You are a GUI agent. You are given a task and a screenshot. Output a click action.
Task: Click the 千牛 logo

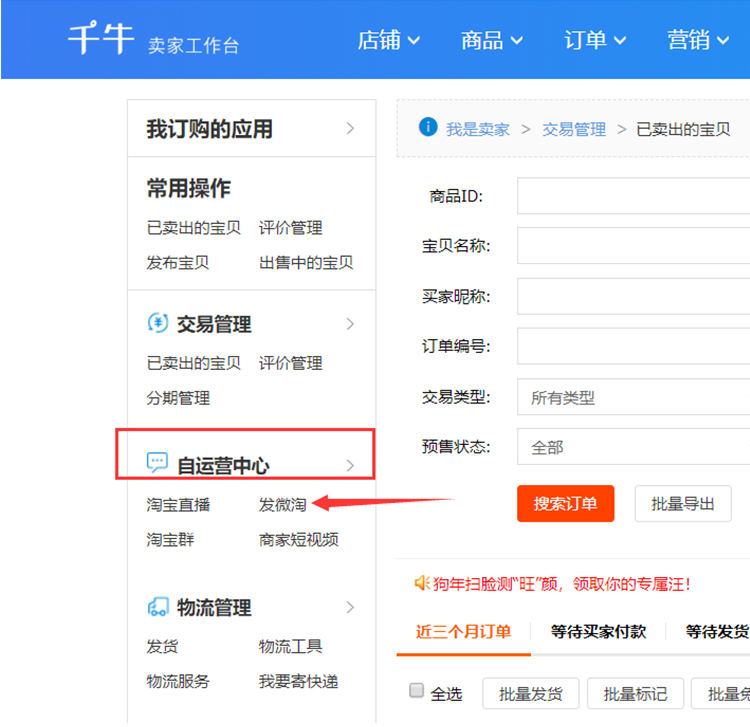coord(101,38)
